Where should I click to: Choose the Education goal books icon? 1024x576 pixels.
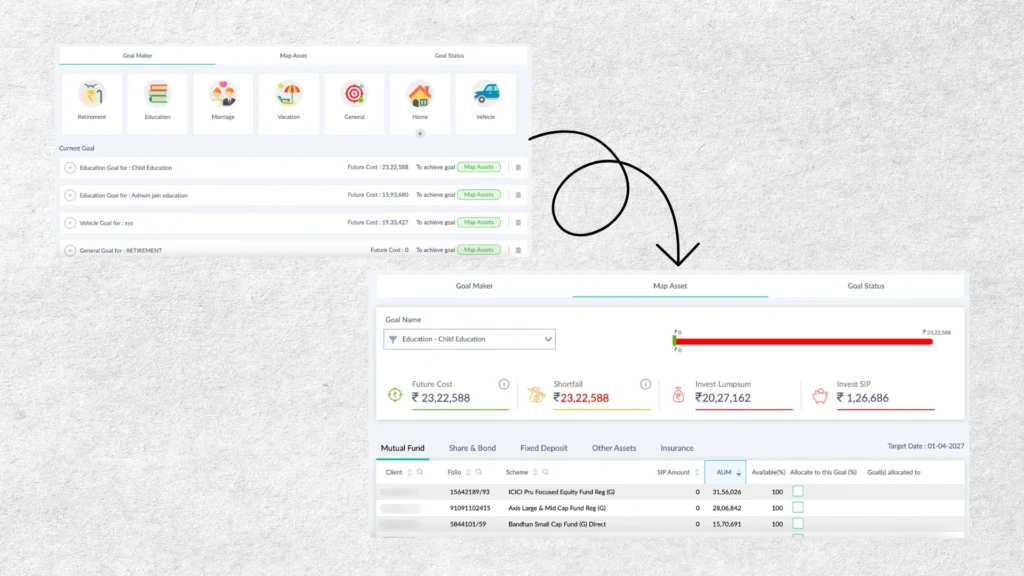[157, 95]
